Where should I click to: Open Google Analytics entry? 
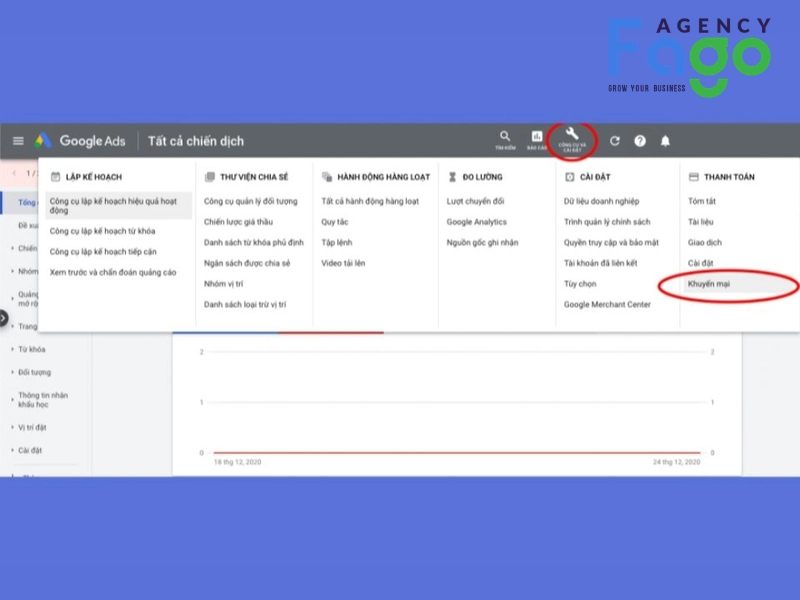[x=477, y=222]
